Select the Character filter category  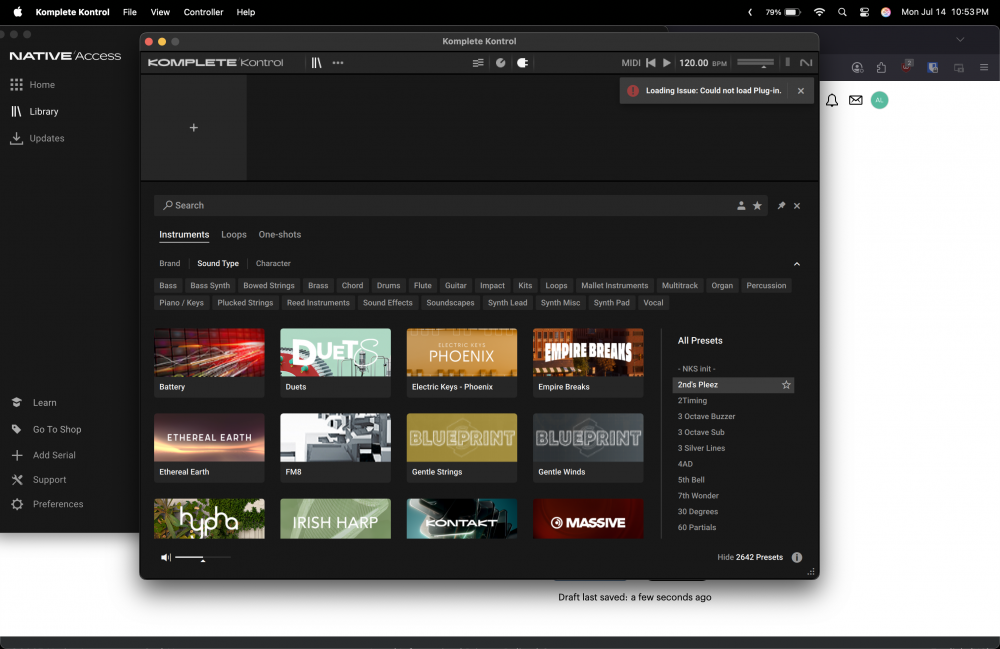pyautogui.click(x=273, y=263)
